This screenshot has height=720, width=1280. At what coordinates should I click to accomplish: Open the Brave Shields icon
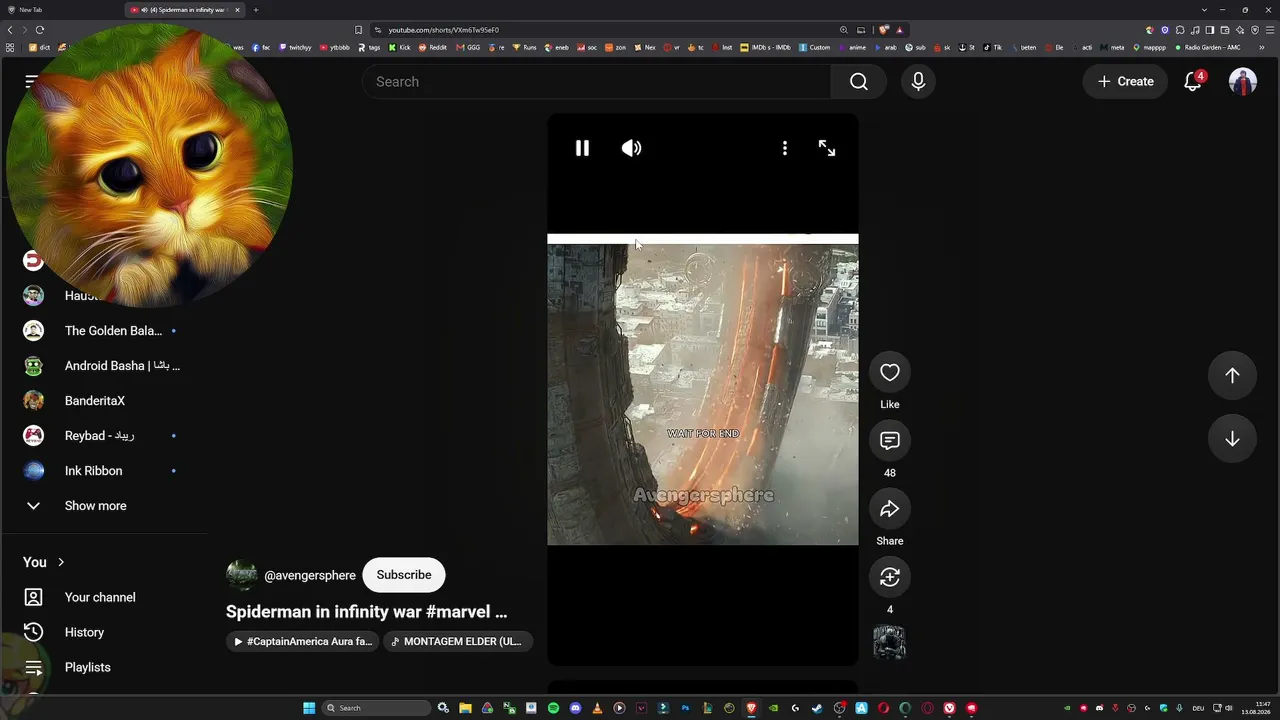click(884, 30)
